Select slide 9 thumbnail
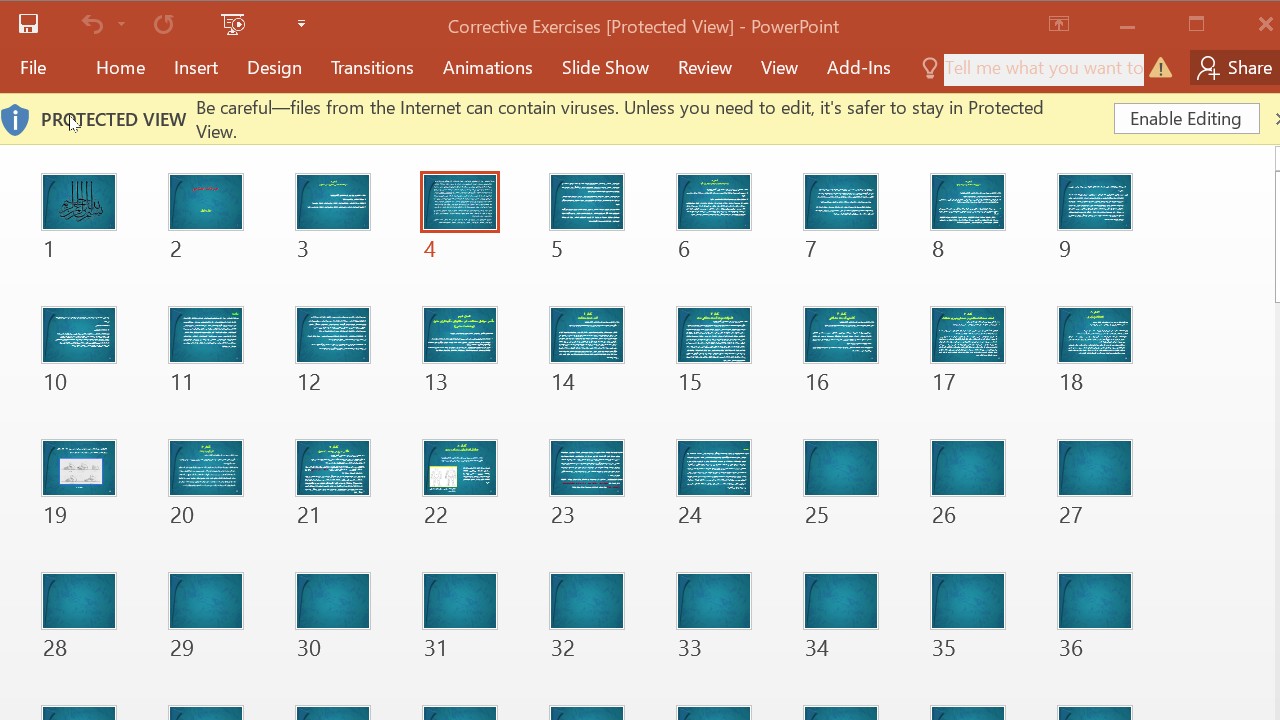The height and width of the screenshot is (720, 1280). pyautogui.click(x=1095, y=202)
